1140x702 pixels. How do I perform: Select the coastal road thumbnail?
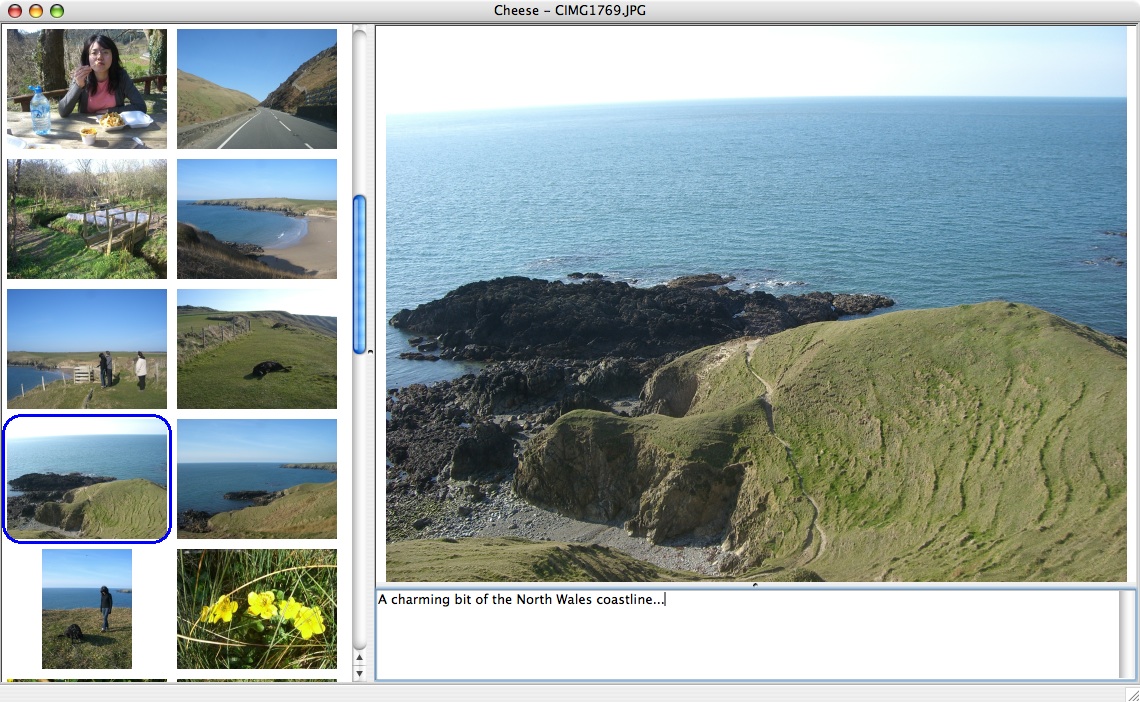click(257, 89)
